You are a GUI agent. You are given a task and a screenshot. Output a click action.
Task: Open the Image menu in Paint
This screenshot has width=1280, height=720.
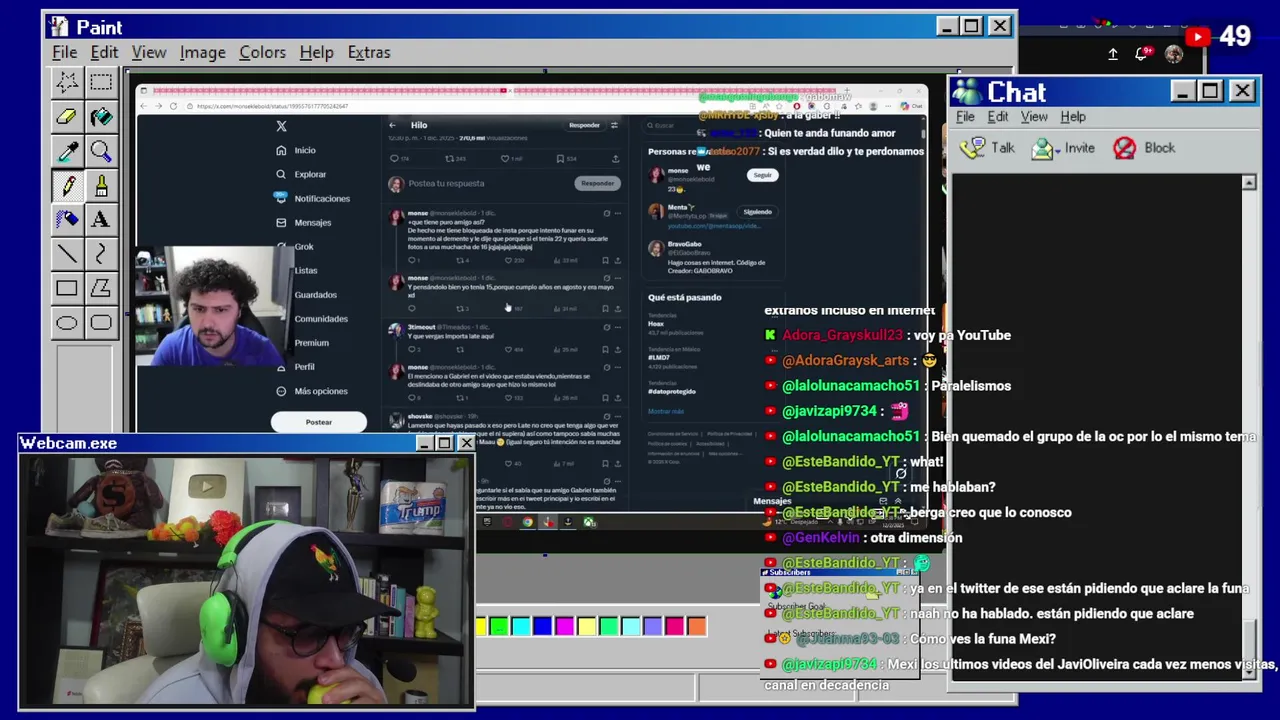(x=202, y=52)
